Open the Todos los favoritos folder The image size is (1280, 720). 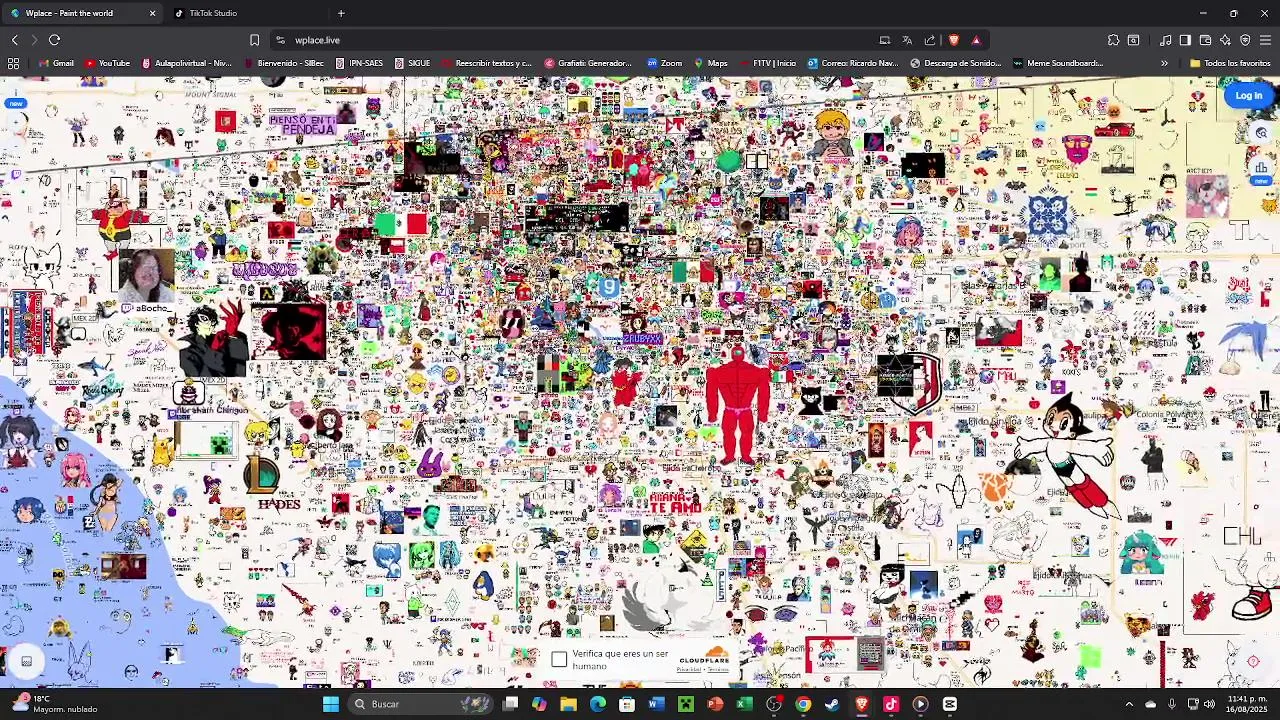coord(1230,63)
